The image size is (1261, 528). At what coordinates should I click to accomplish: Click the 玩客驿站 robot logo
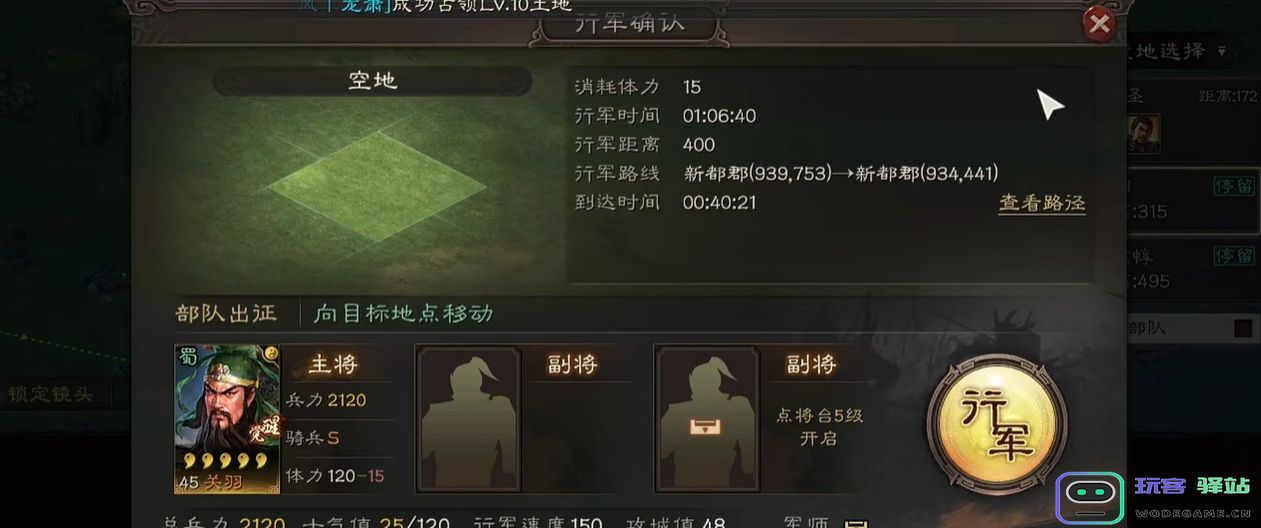pos(1092,497)
